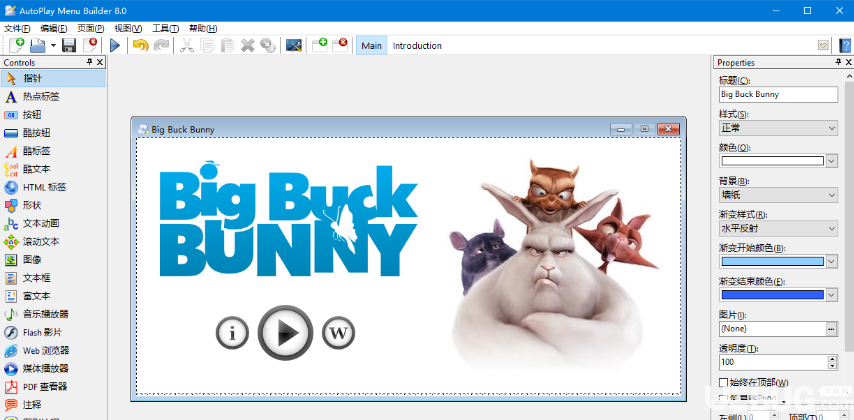This screenshot has width=854, height=420.
Task: Create a new project from the toolbar
Action: 16,45
